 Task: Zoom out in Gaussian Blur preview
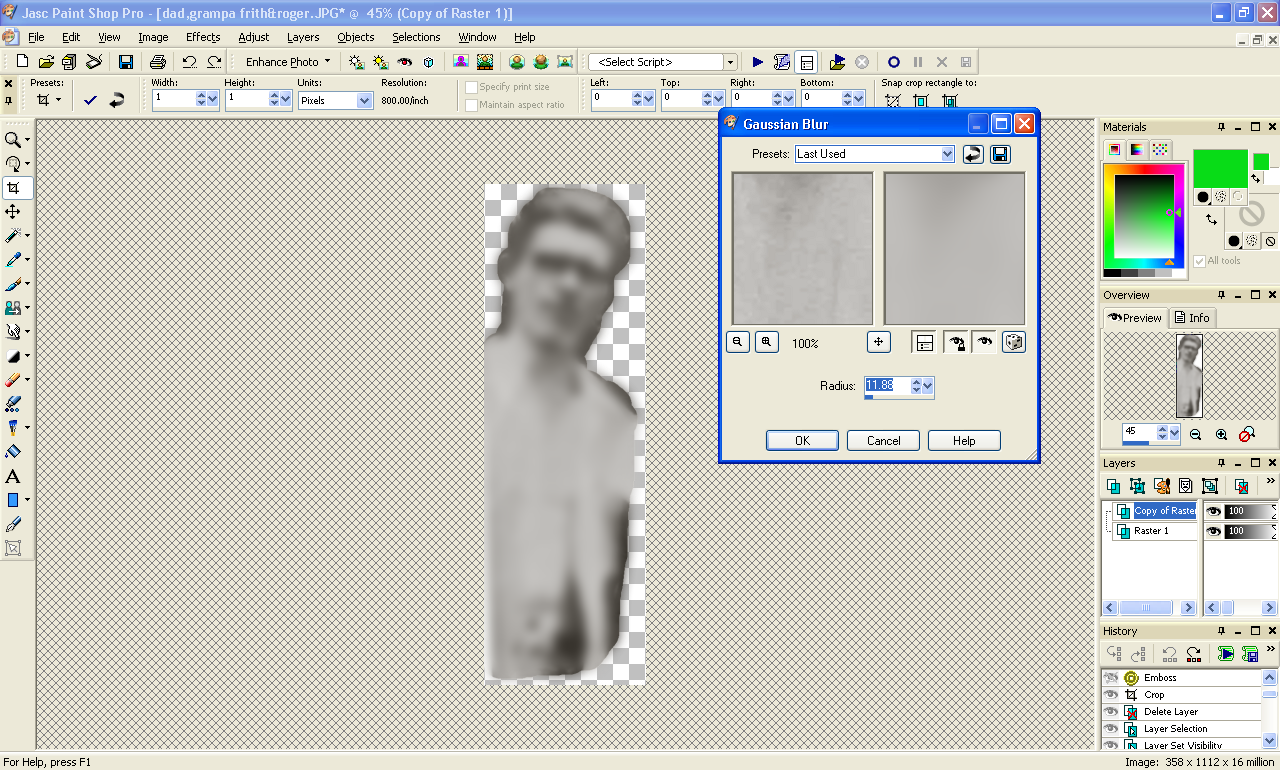[x=738, y=342]
